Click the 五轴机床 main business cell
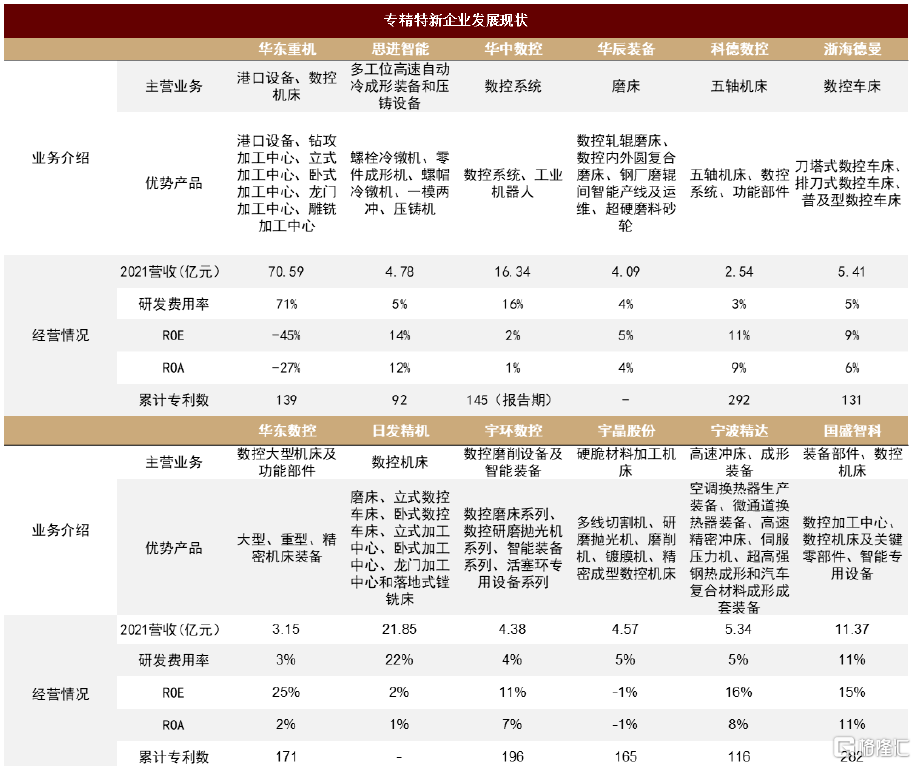The width and height of the screenshot is (916, 766). [739, 86]
